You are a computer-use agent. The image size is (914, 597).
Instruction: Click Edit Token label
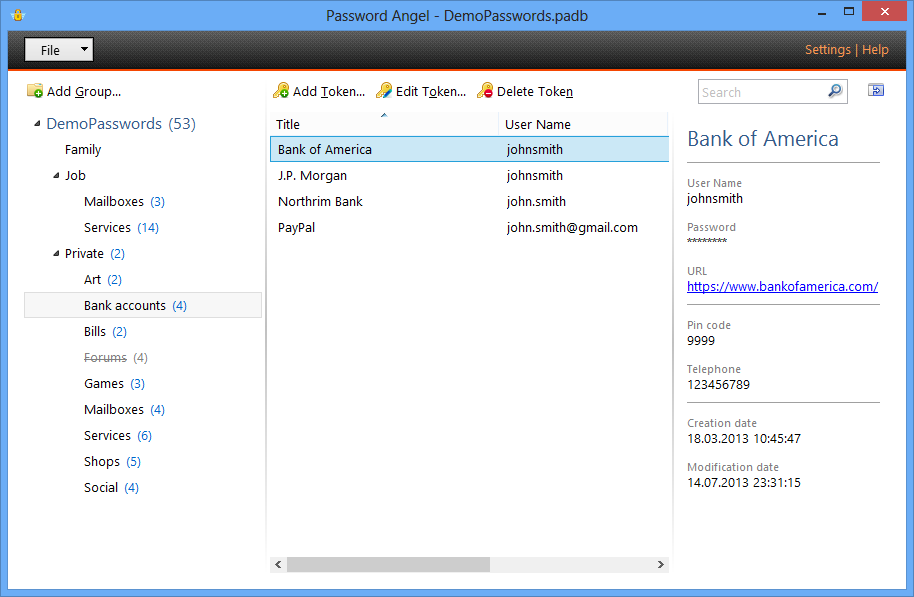tap(431, 92)
